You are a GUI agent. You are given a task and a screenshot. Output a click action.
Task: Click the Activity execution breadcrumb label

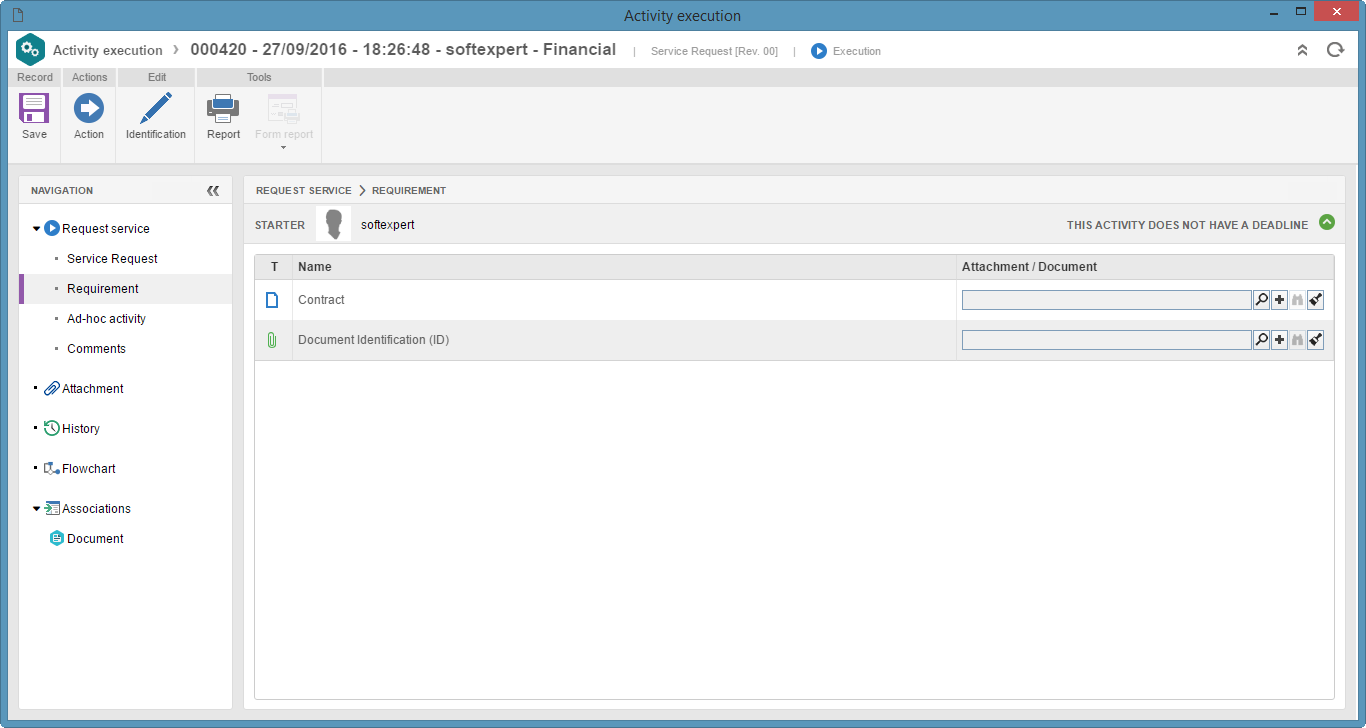tap(108, 50)
